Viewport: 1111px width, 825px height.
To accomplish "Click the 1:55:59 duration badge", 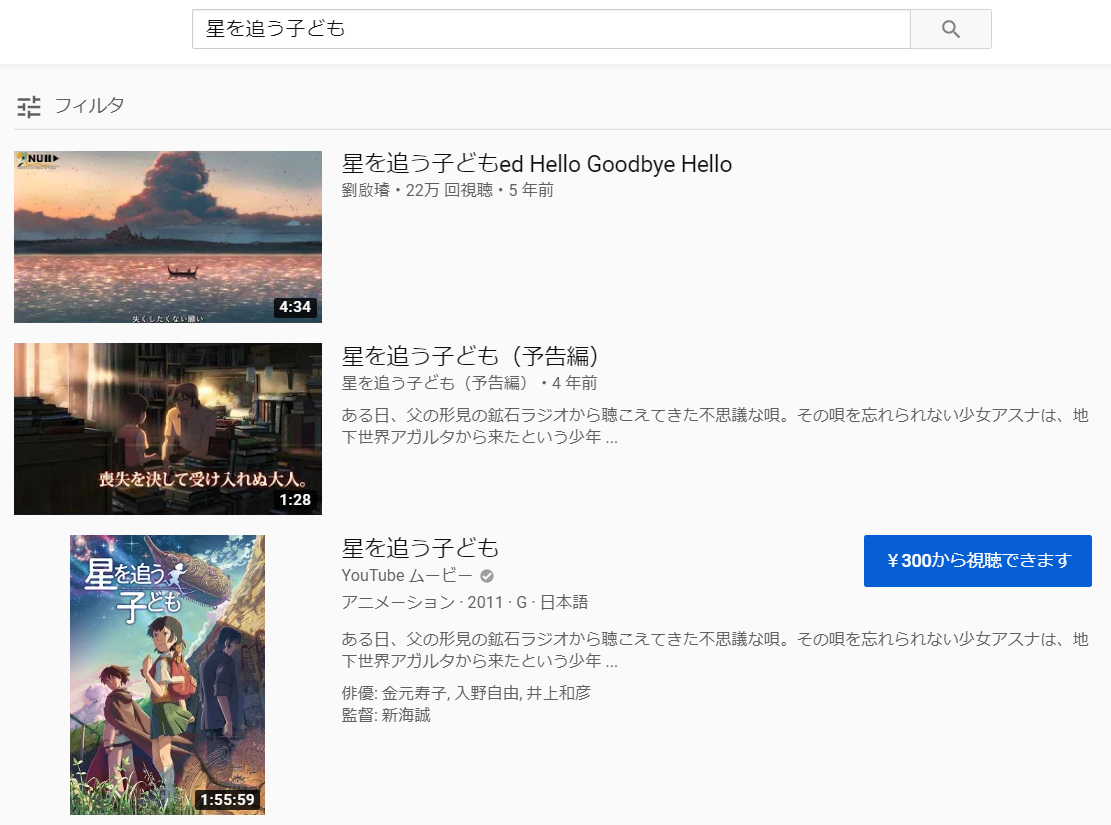I will [x=227, y=799].
